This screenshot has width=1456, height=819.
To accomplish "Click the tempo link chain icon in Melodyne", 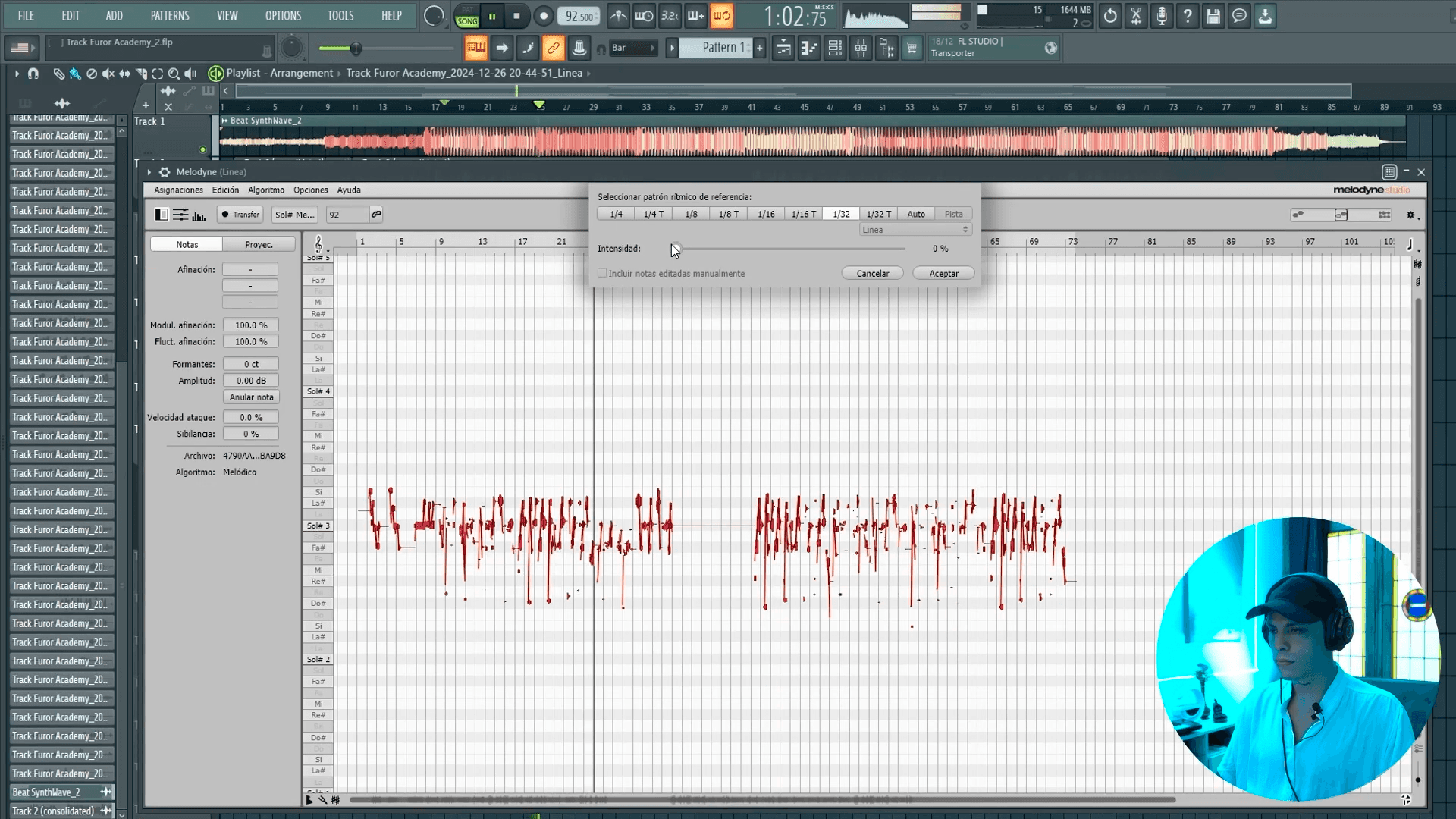I will [x=376, y=215].
